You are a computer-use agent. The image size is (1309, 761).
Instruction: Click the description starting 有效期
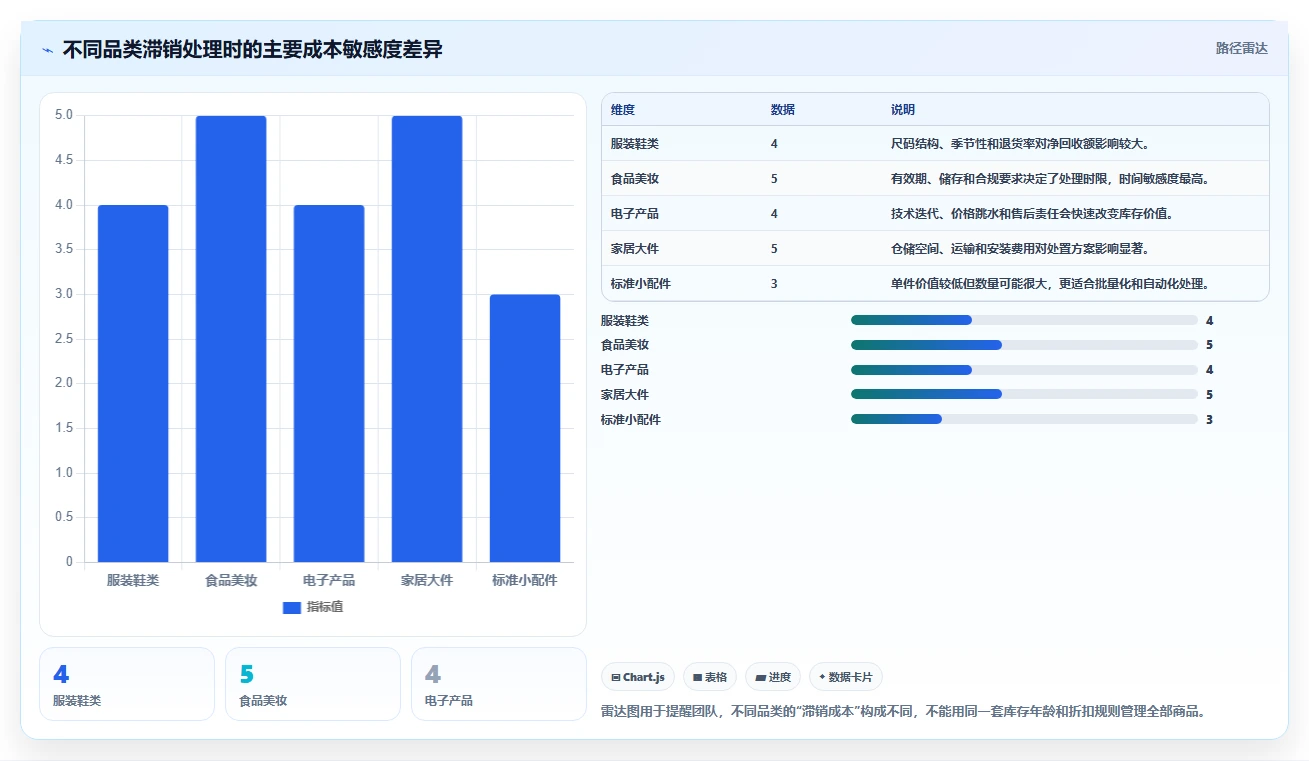[x=1050, y=179]
